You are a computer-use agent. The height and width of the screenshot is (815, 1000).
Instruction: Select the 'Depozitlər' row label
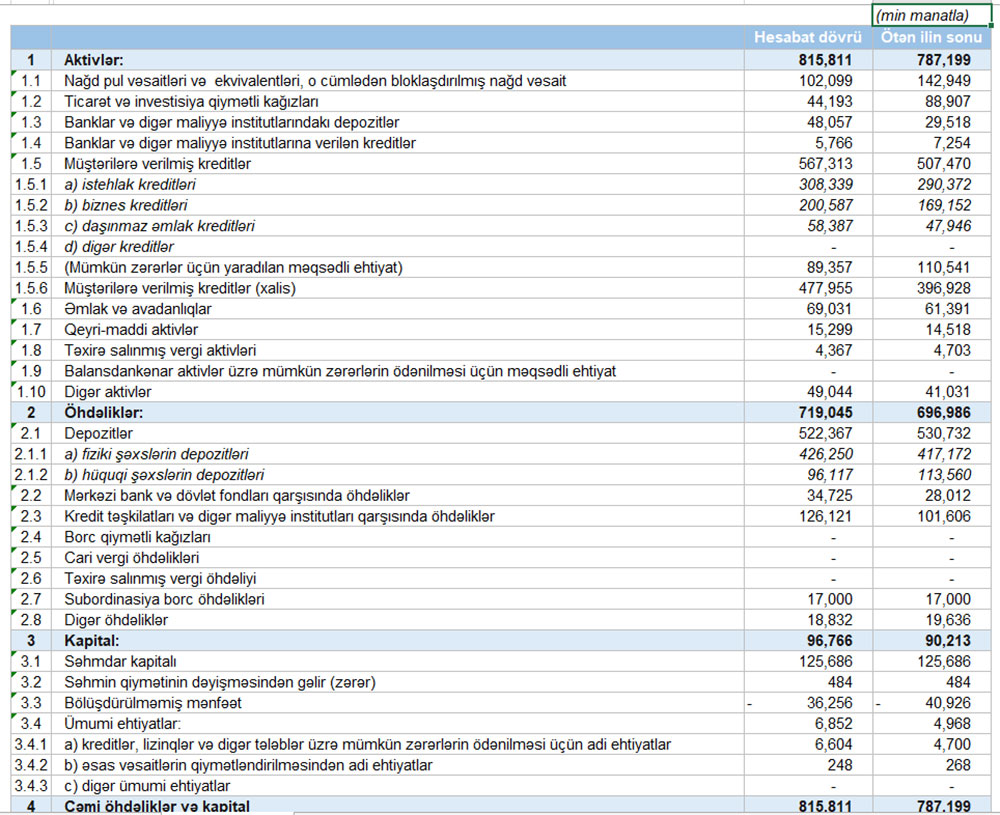click(98, 433)
